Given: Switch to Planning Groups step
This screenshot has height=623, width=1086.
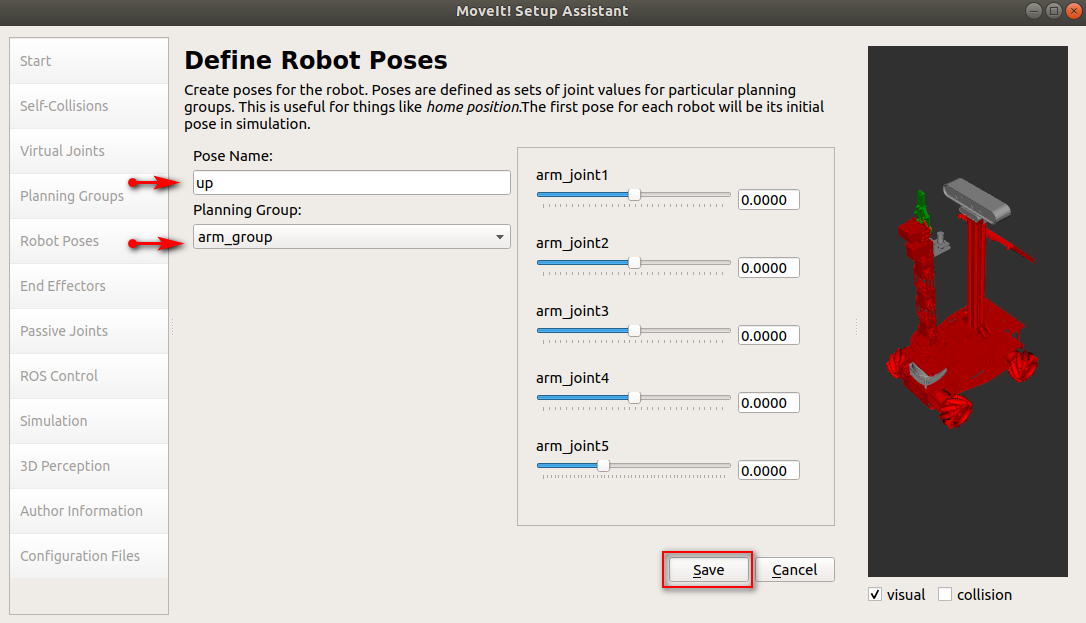Looking at the screenshot, I should coord(89,196).
